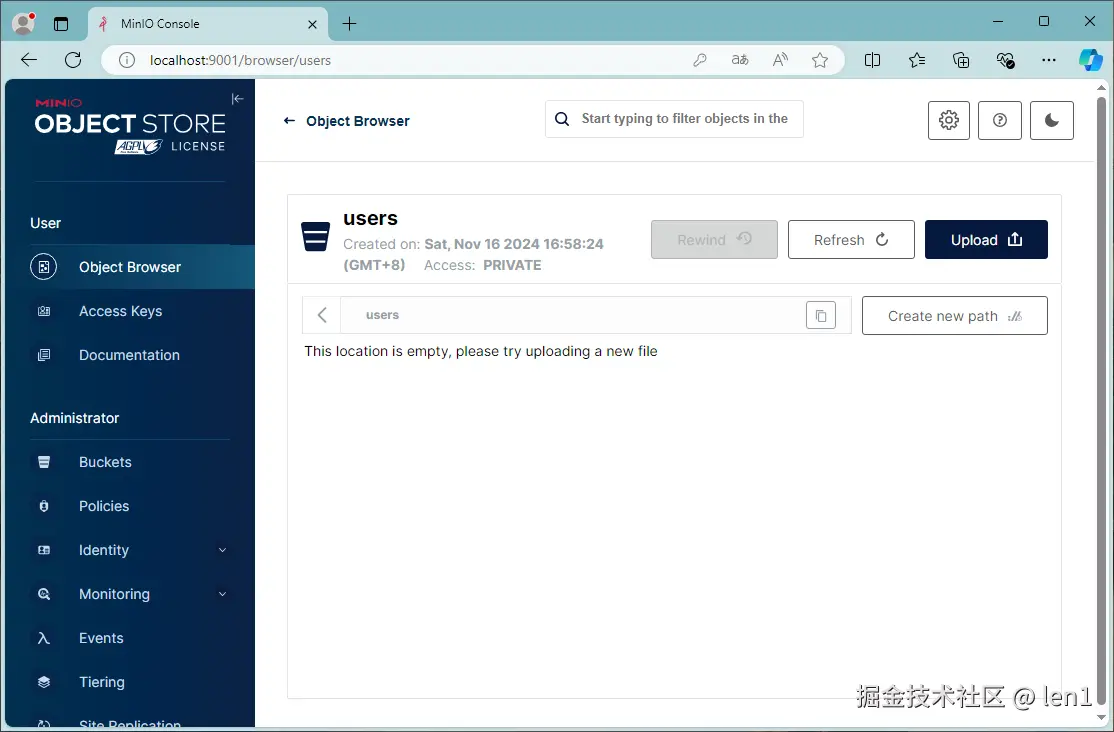Click the address bar URL
This screenshot has width=1114, height=732.
240,60
